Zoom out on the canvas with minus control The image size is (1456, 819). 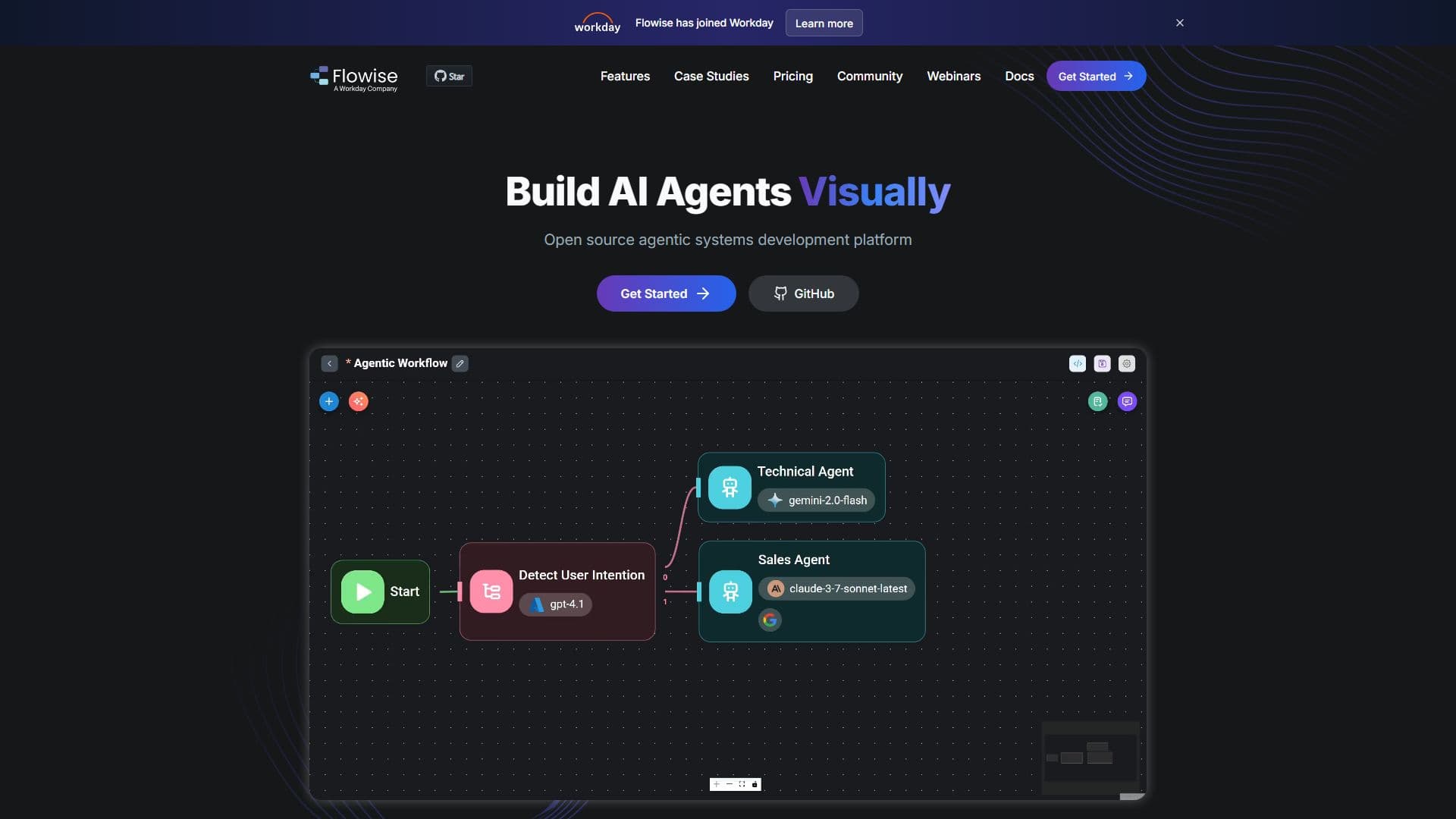click(730, 784)
